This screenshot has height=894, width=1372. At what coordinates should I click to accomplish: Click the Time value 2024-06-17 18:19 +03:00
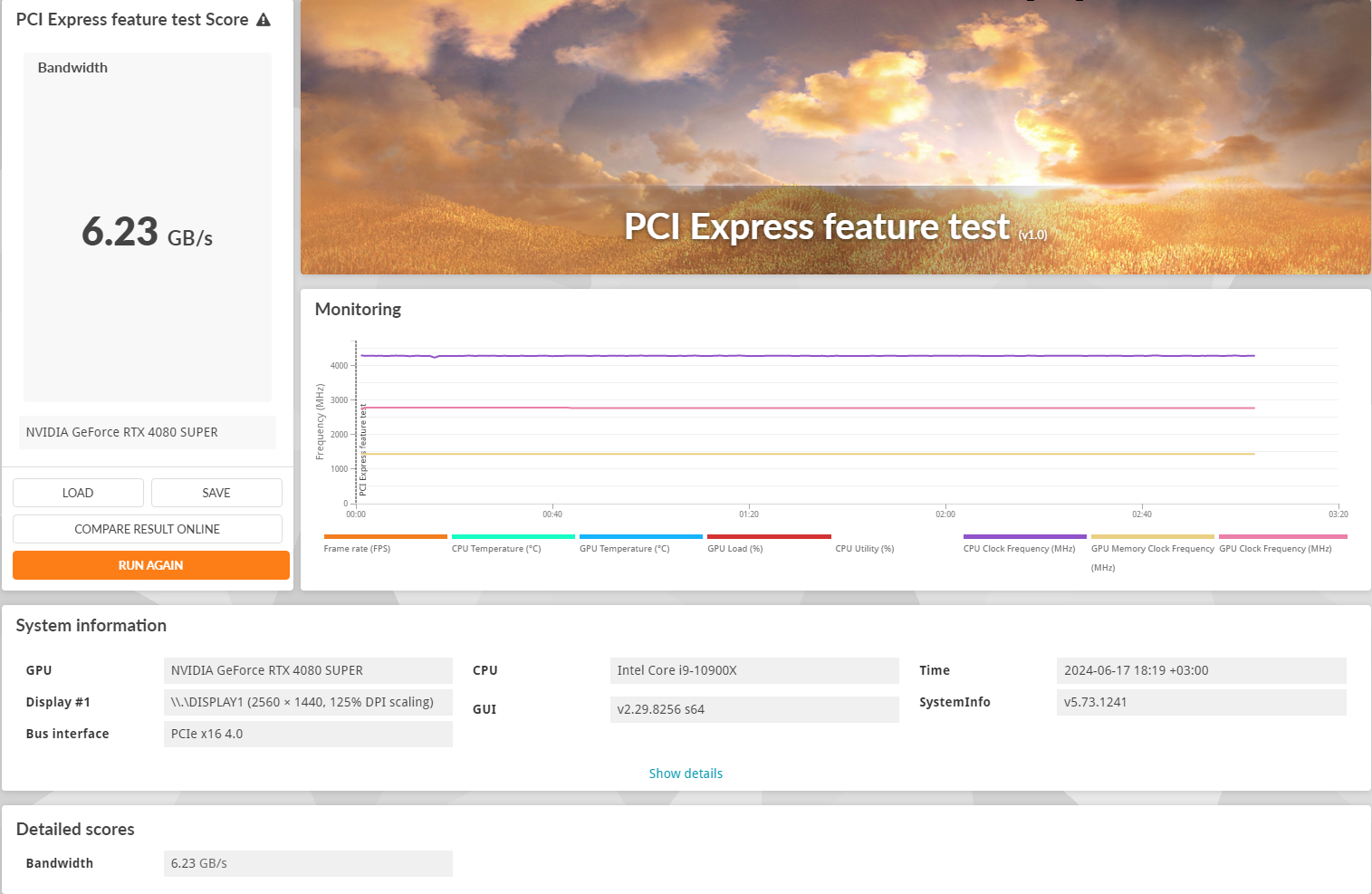click(x=1202, y=670)
